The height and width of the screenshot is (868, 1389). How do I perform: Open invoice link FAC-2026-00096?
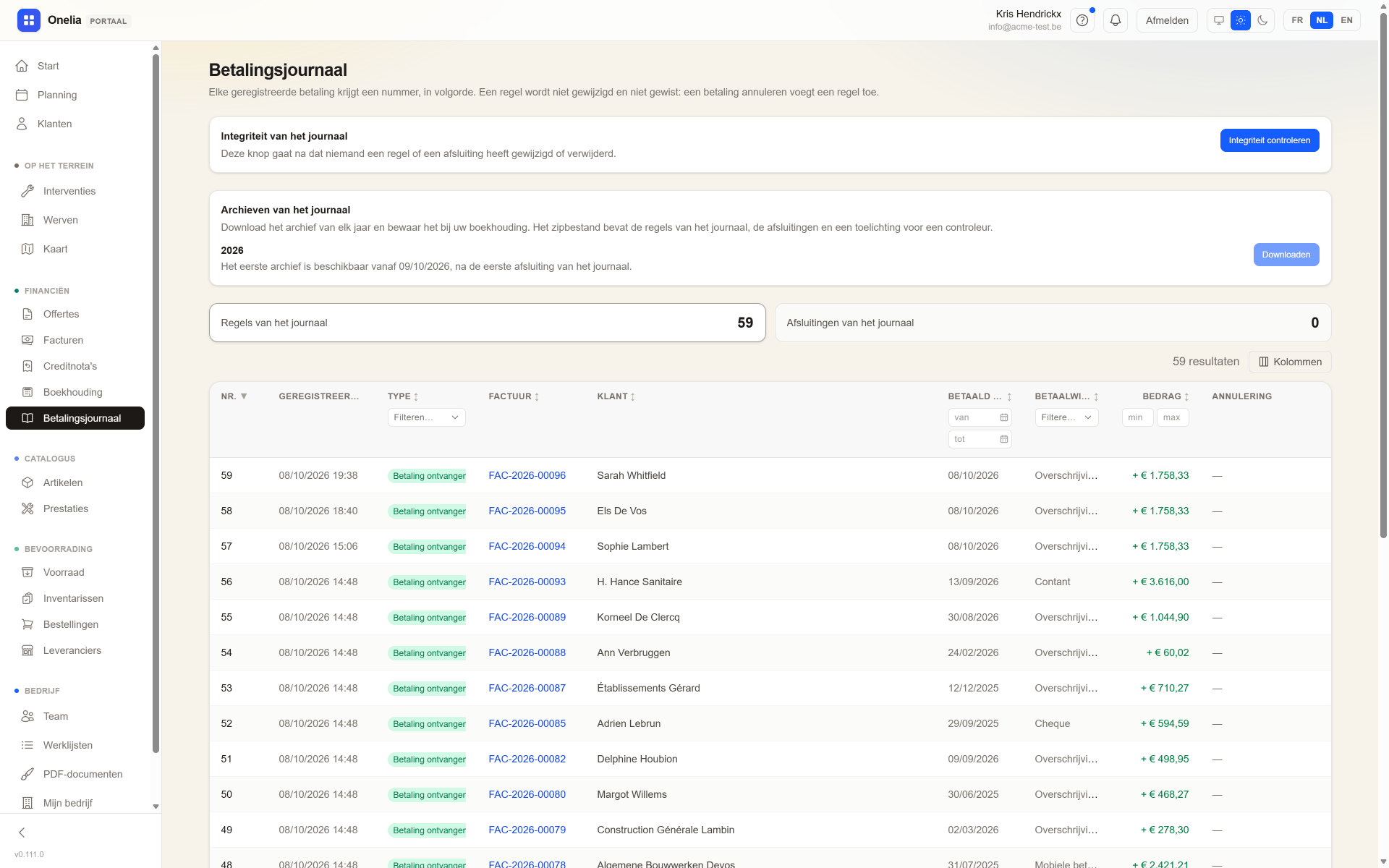pyautogui.click(x=527, y=475)
